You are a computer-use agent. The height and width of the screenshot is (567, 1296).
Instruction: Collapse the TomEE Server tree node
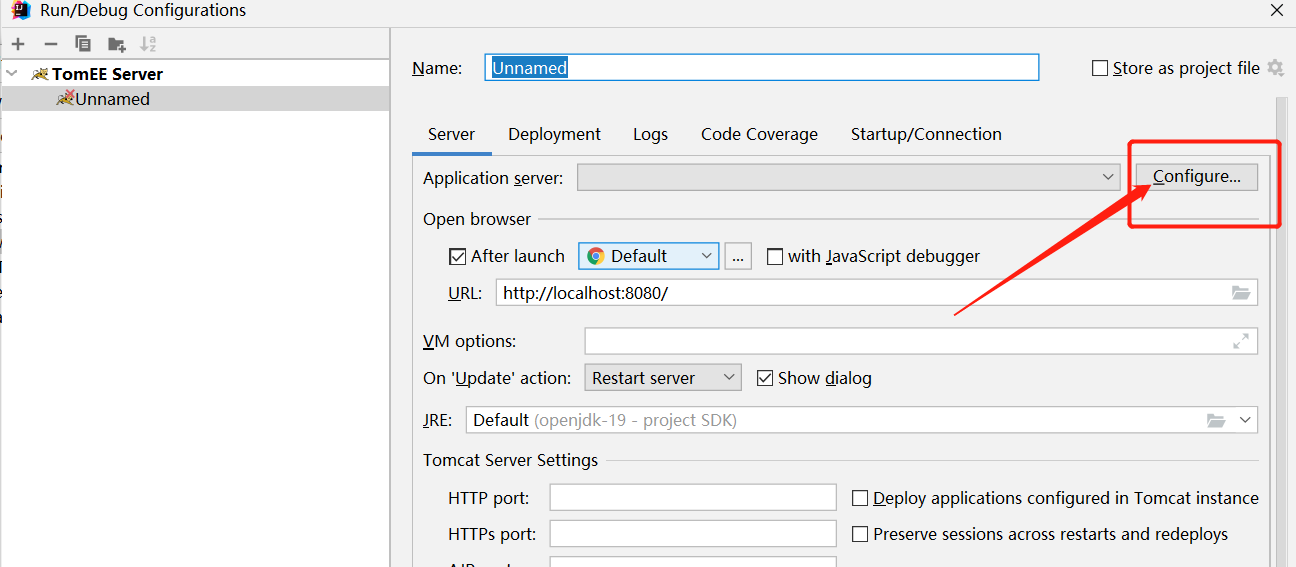point(12,74)
